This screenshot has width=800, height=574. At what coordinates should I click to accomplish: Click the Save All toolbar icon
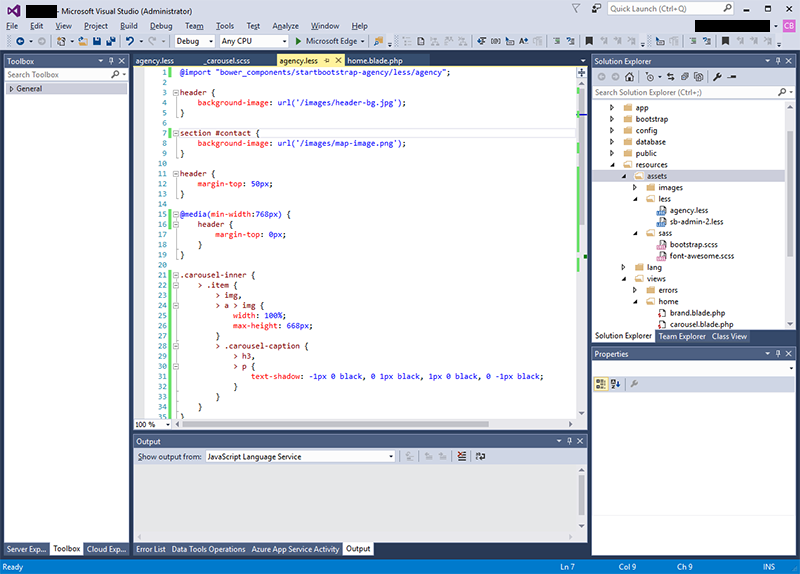tap(111, 41)
